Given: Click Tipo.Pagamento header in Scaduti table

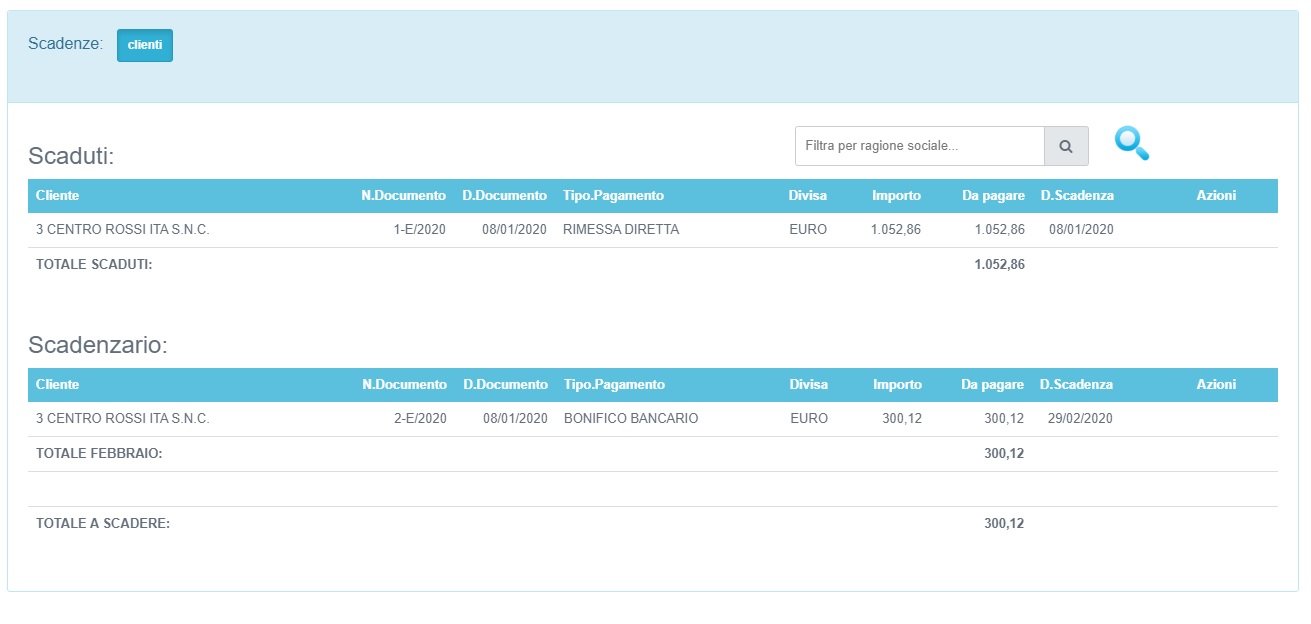Looking at the screenshot, I should pyautogui.click(x=613, y=196).
